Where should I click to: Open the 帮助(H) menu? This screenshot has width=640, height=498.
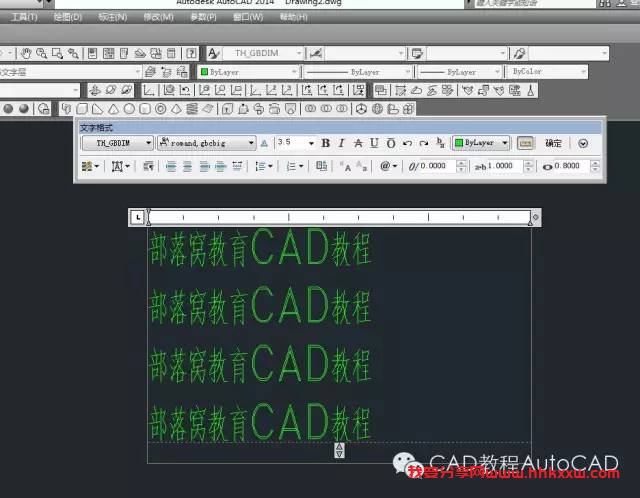[x=293, y=17]
